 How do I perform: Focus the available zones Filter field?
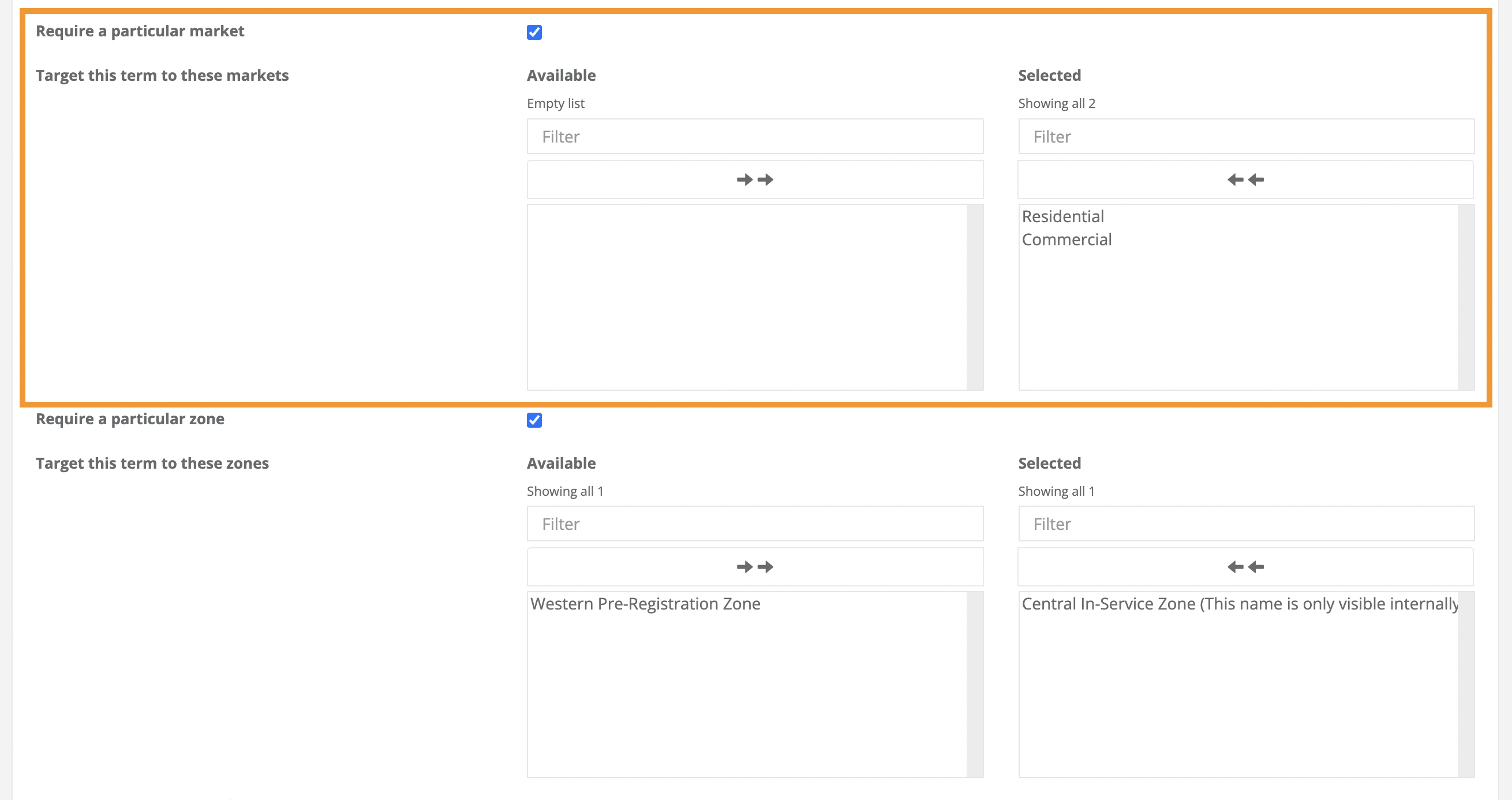(x=755, y=524)
